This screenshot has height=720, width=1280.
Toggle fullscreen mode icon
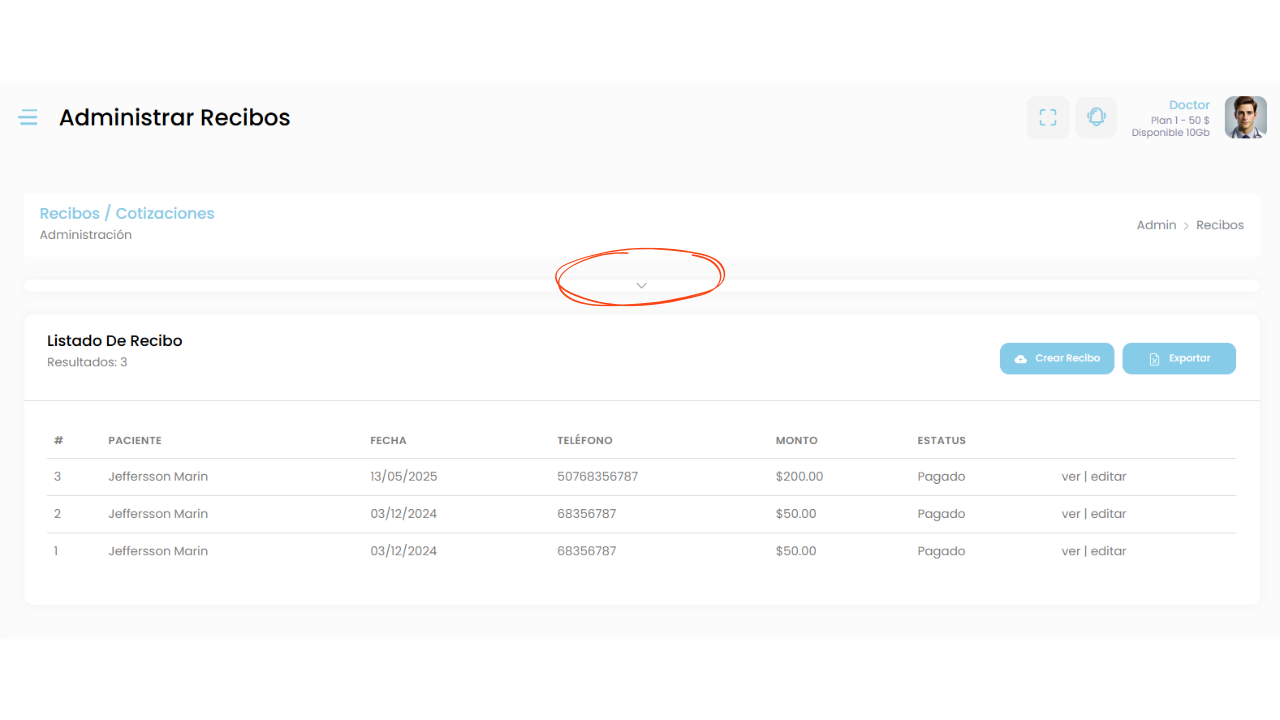coord(1048,118)
